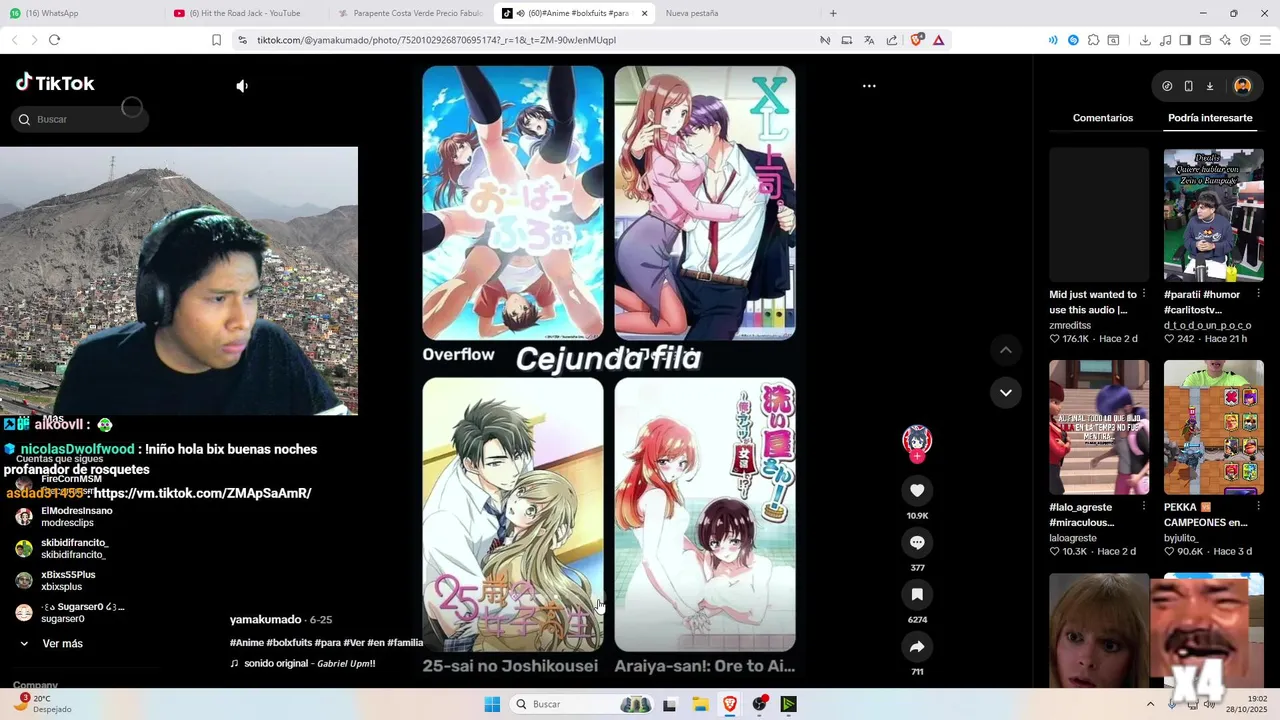
Task: Open the Sugarser0 followed account
Action: [68, 613]
